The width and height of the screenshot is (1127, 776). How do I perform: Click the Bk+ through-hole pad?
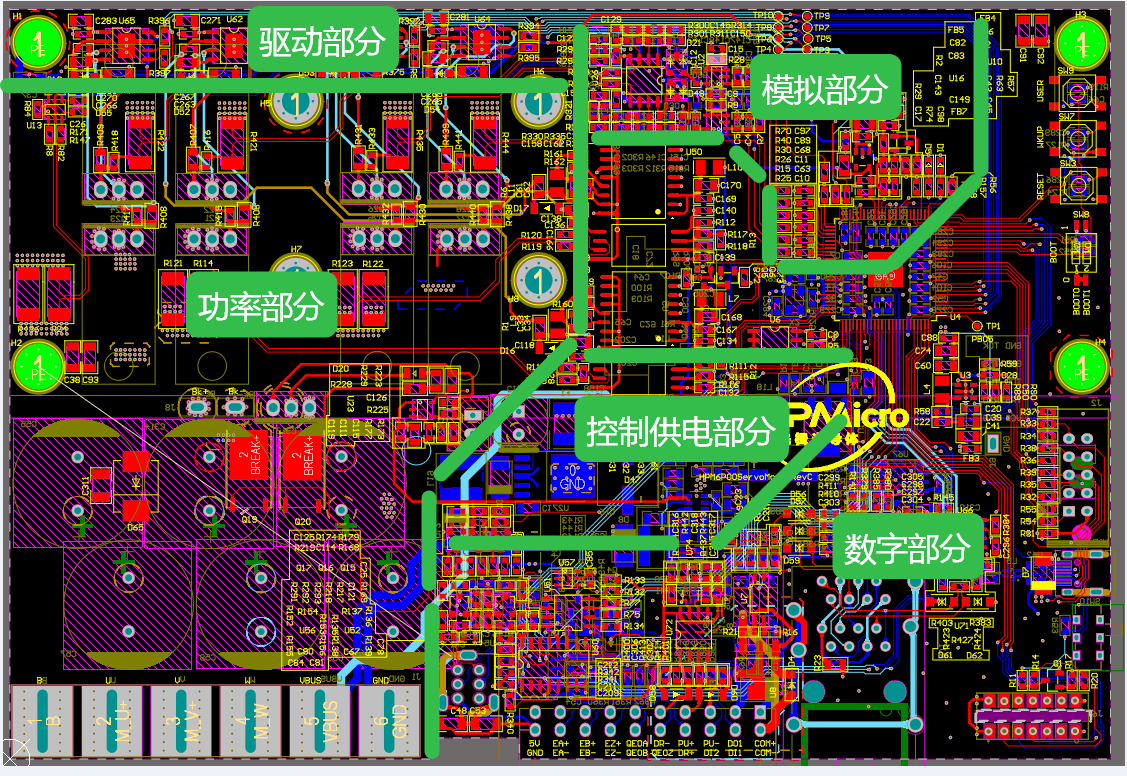point(199,407)
